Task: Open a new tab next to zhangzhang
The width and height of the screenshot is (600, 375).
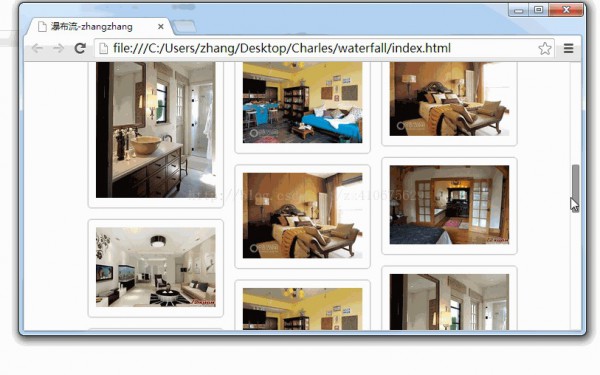Action: (184, 27)
